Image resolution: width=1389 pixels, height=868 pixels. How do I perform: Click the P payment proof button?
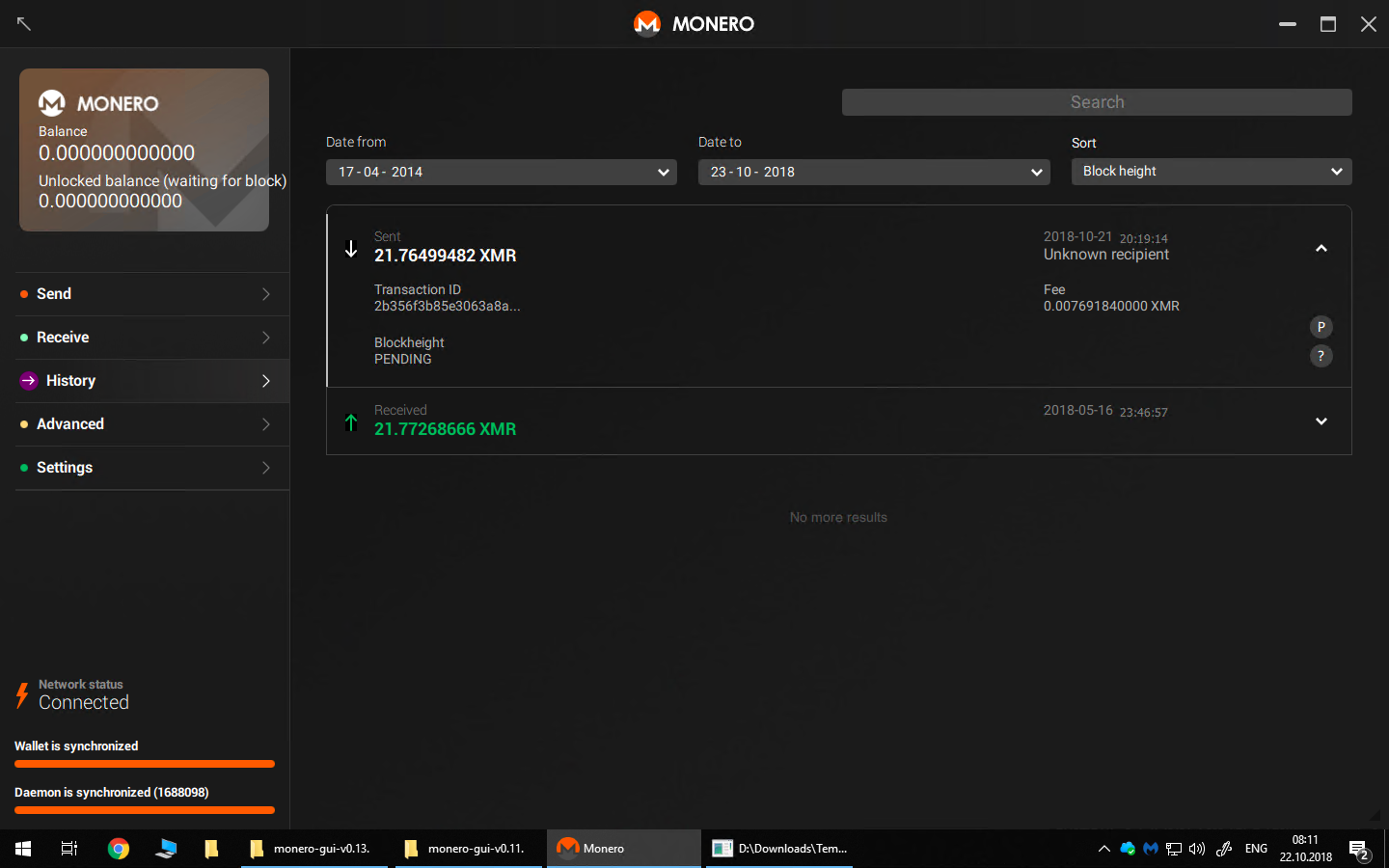coord(1321,327)
